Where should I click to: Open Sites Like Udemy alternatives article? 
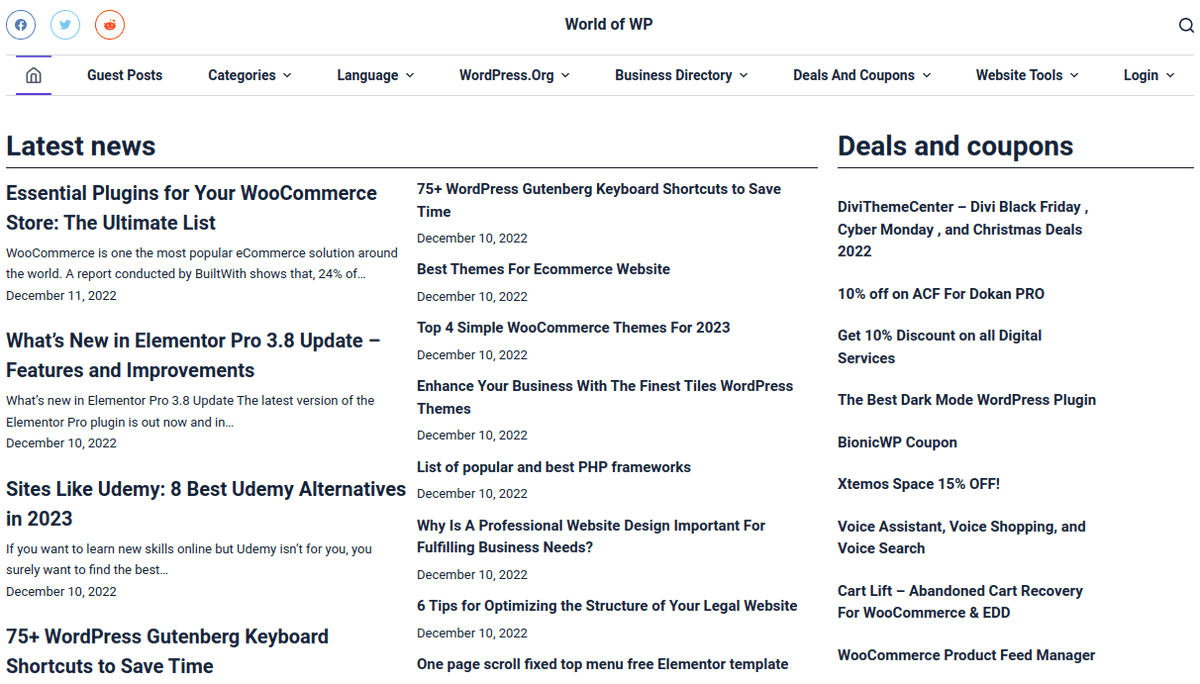[206, 503]
